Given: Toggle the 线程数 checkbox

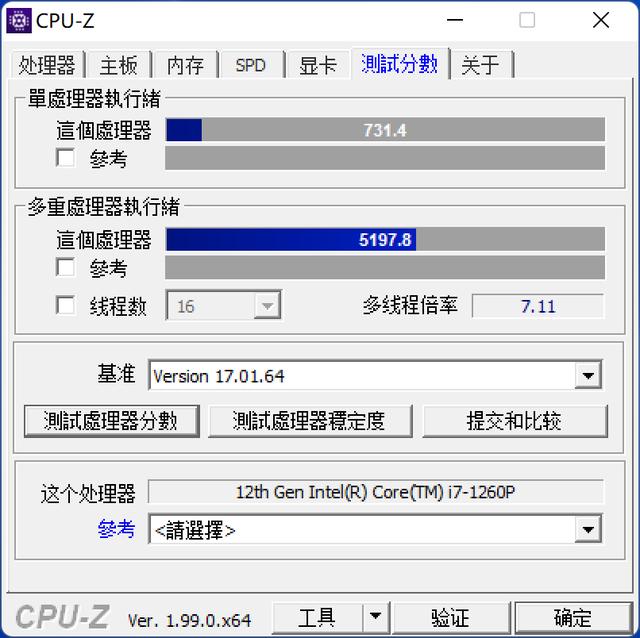Looking at the screenshot, I should tap(65, 305).
